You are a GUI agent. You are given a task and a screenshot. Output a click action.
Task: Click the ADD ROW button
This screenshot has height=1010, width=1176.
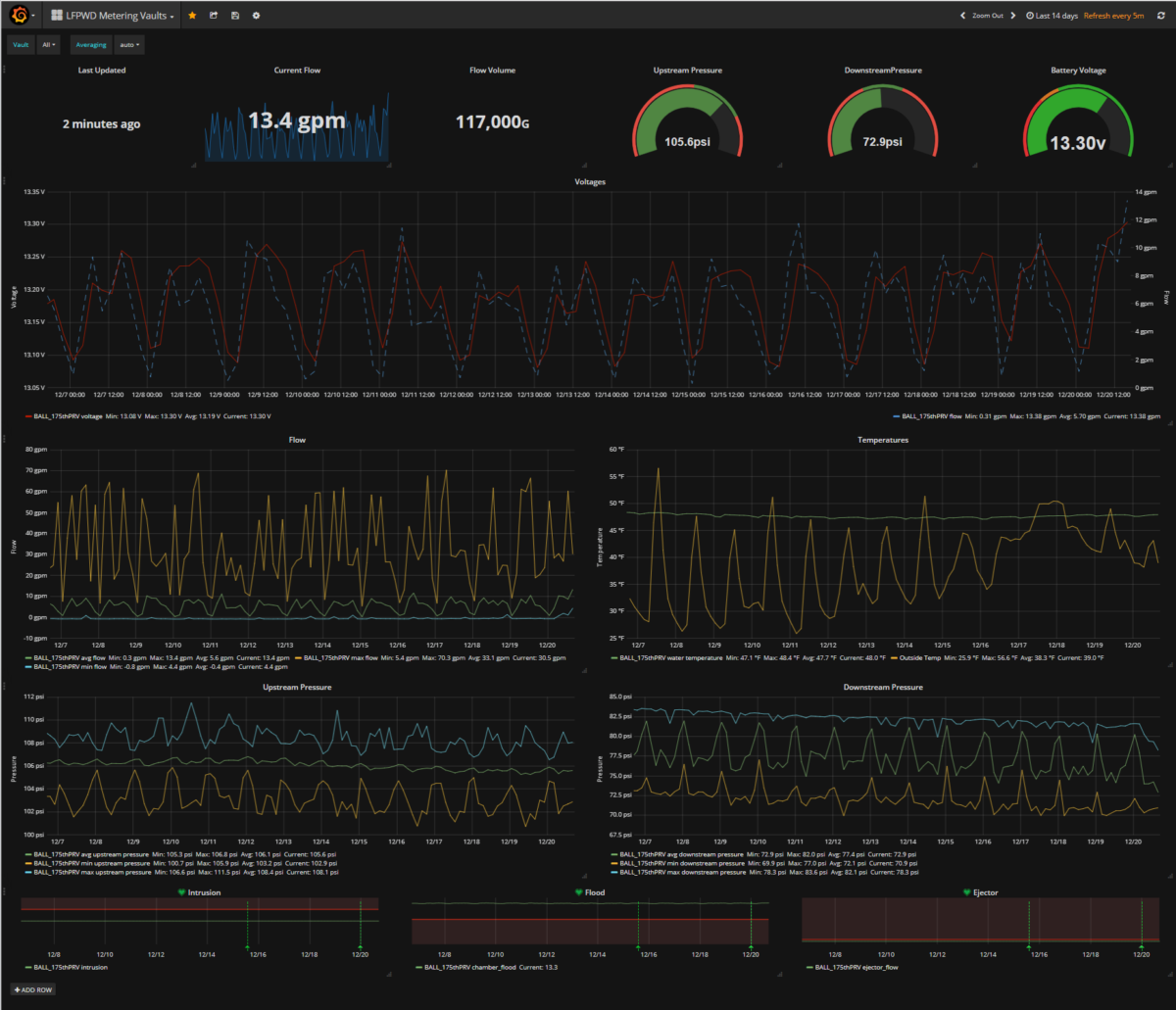(x=32, y=990)
